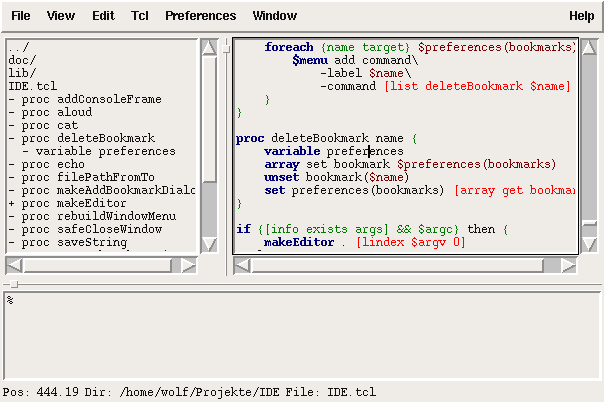Open the Tcl menu
Viewport: 604px width, 402px height.
(x=140, y=16)
